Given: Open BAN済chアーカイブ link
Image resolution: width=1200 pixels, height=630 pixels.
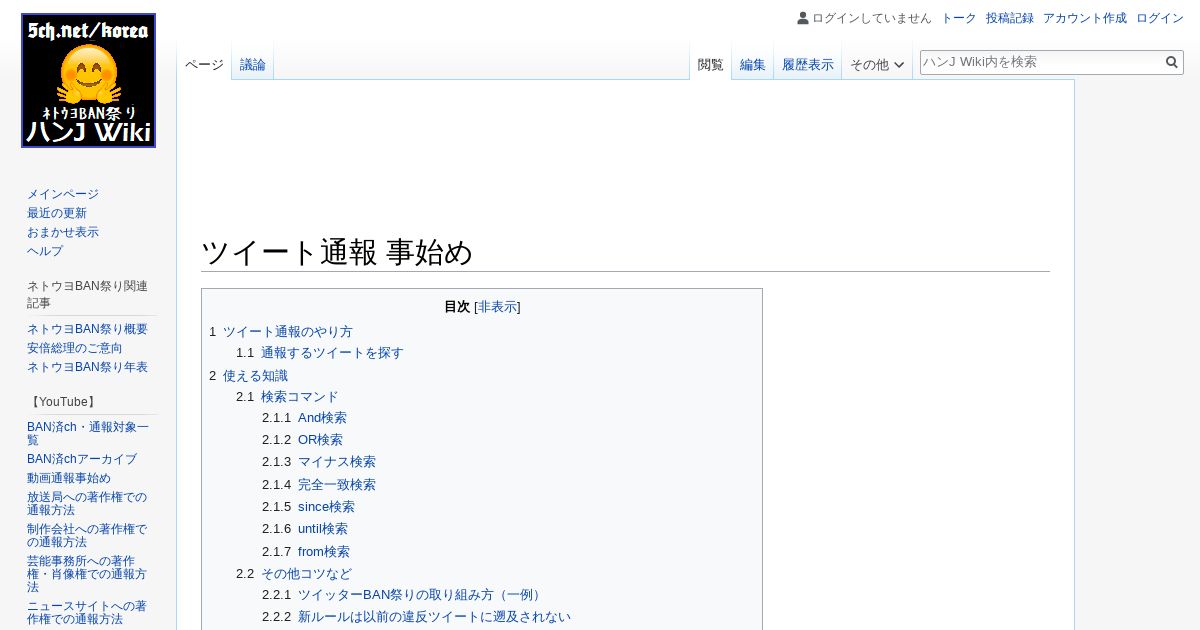Looking at the screenshot, I should click(82, 459).
